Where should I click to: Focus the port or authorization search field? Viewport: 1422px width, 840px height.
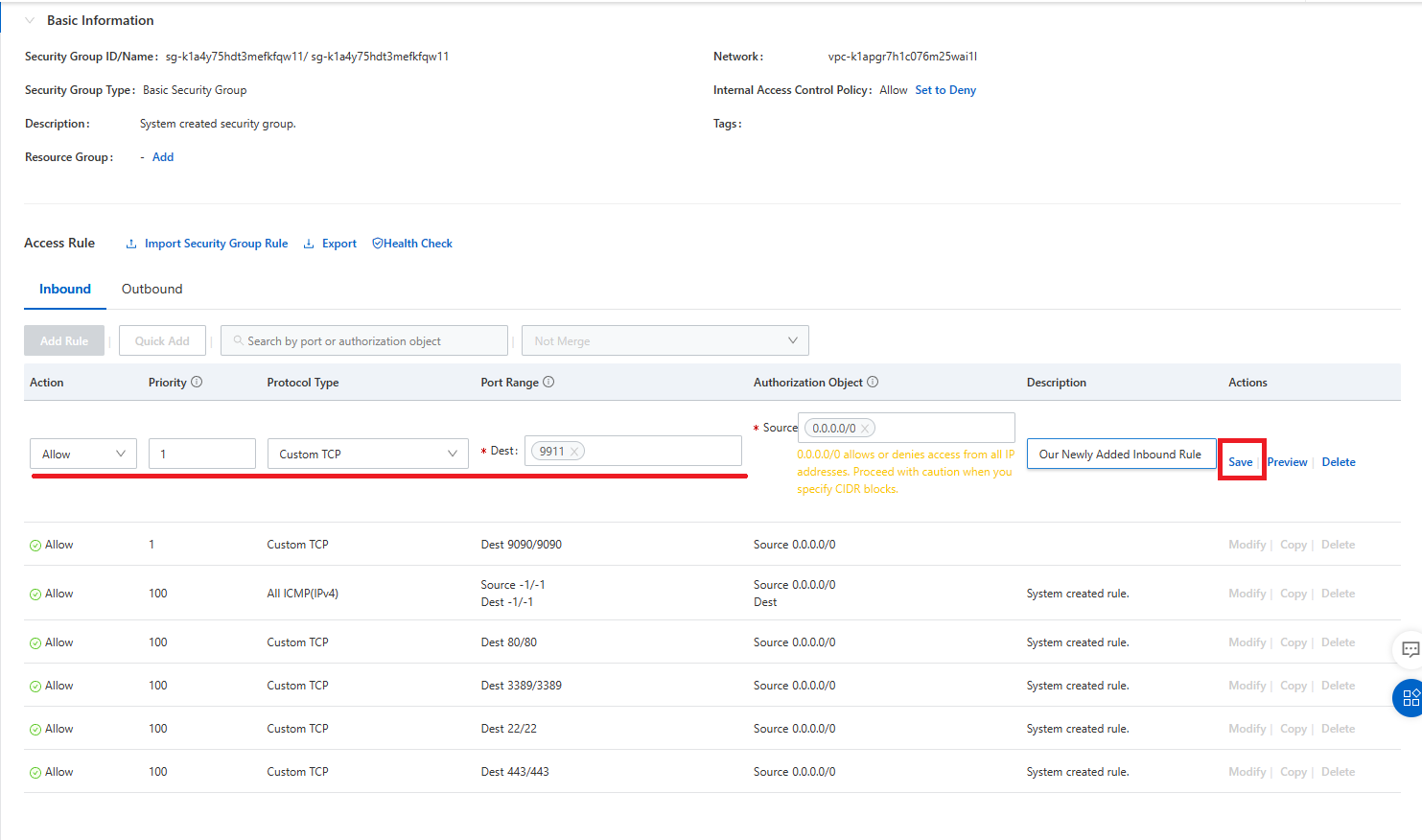pyautogui.click(x=364, y=340)
